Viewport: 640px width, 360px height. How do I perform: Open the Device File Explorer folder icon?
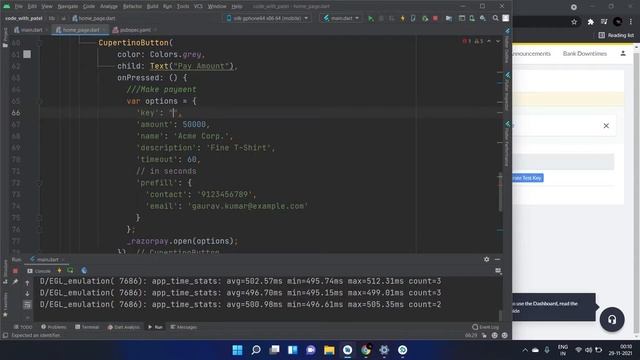pos(449,18)
